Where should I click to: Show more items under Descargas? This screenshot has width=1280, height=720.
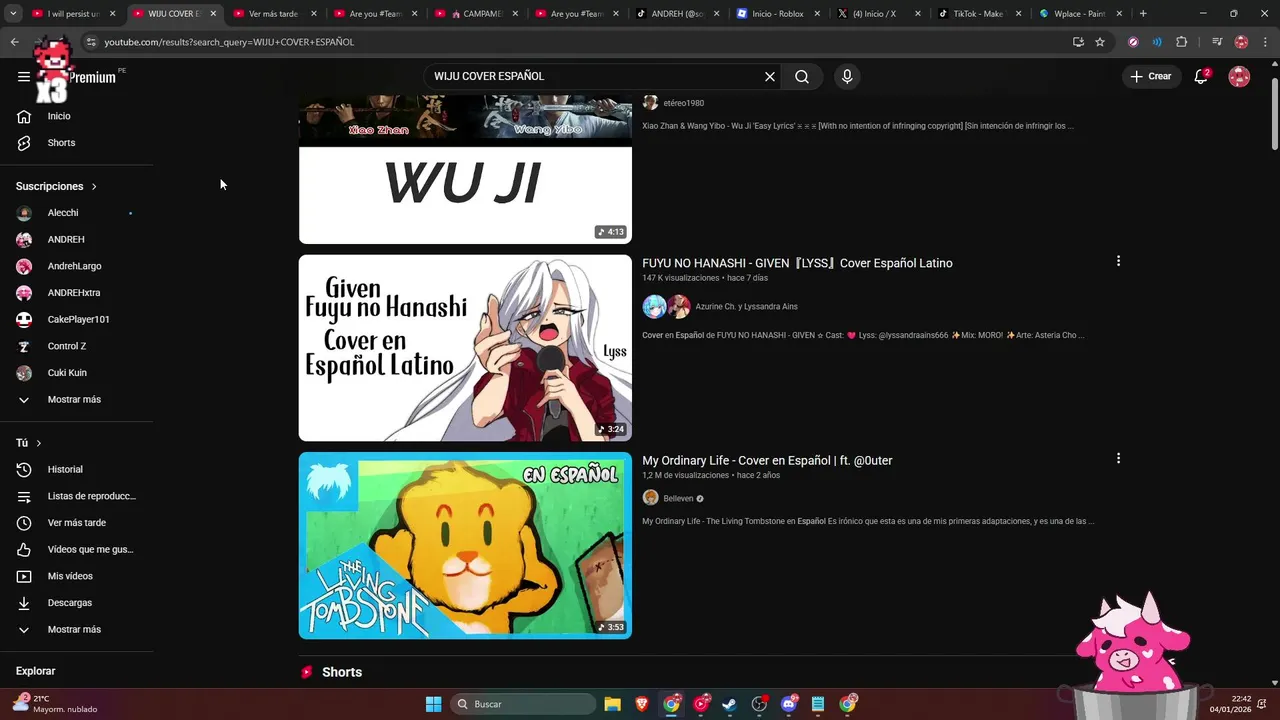point(76,629)
